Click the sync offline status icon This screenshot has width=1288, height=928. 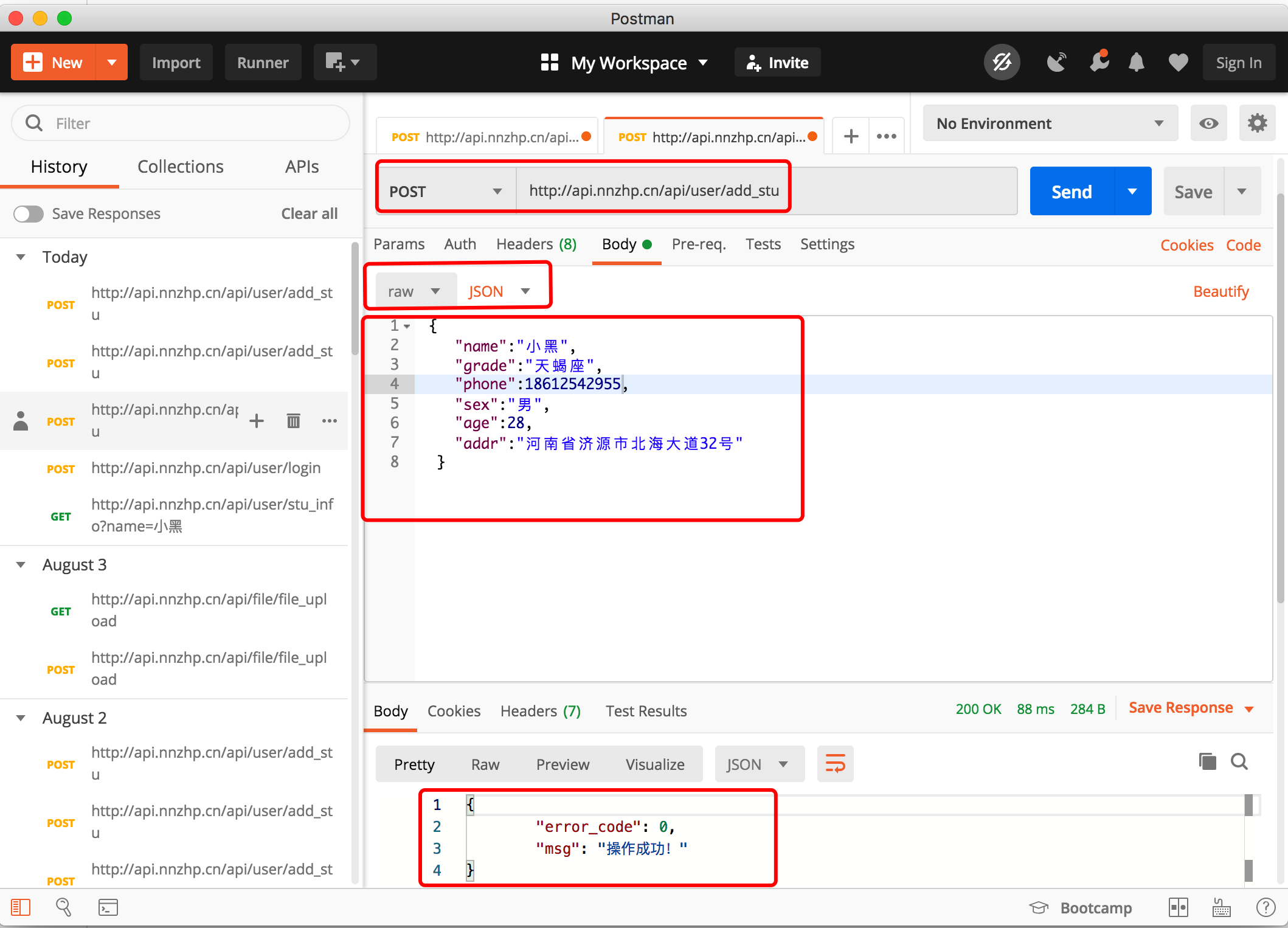[1002, 63]
